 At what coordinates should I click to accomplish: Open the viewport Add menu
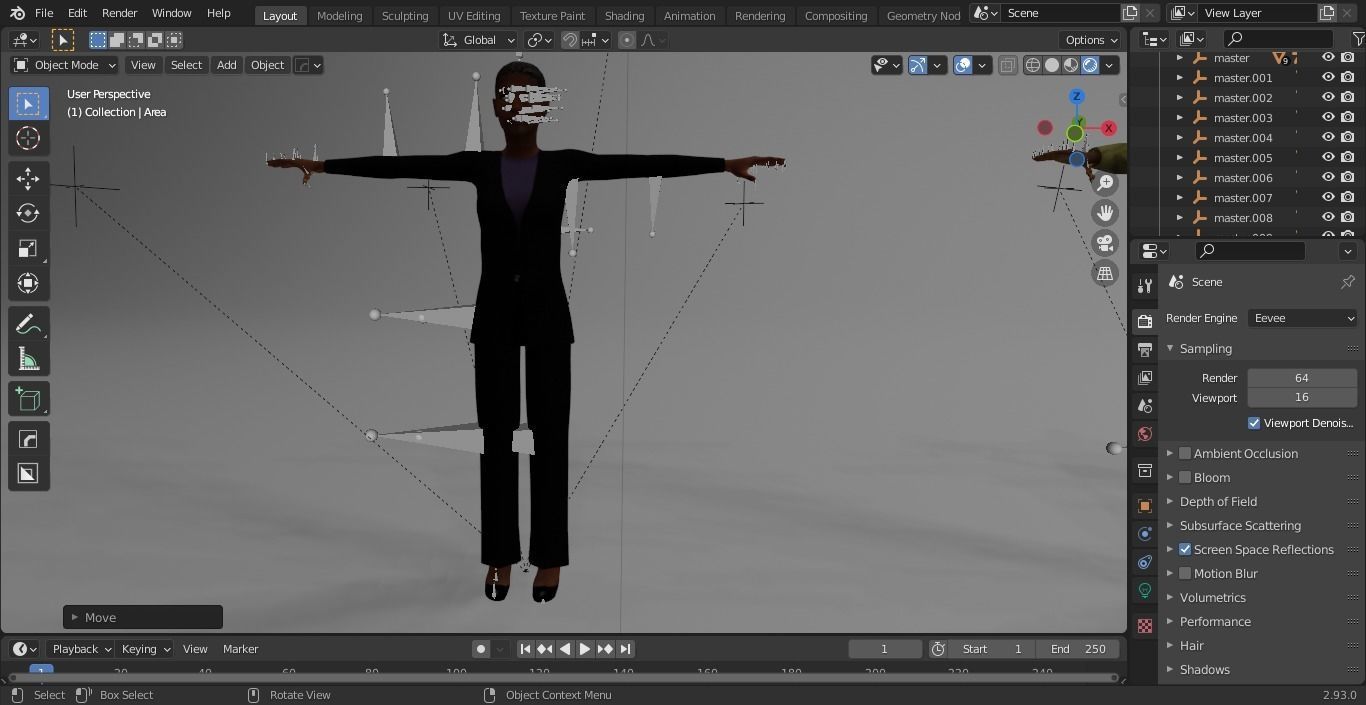tap(226, 65)
